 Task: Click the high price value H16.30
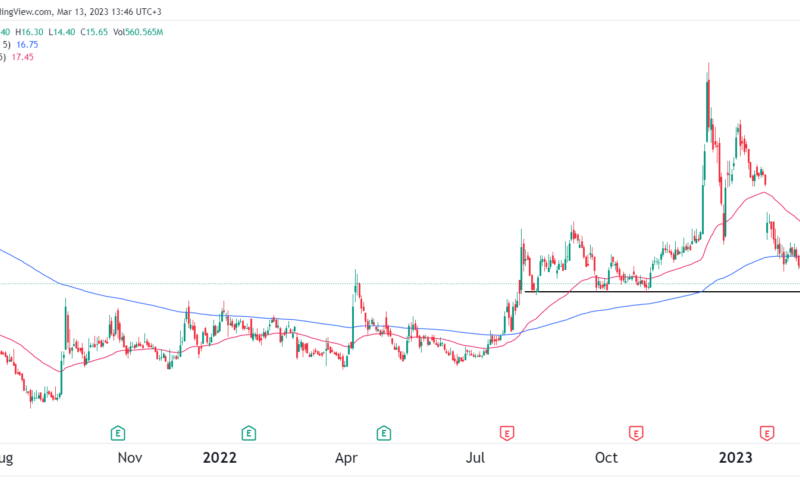[29, 32]
